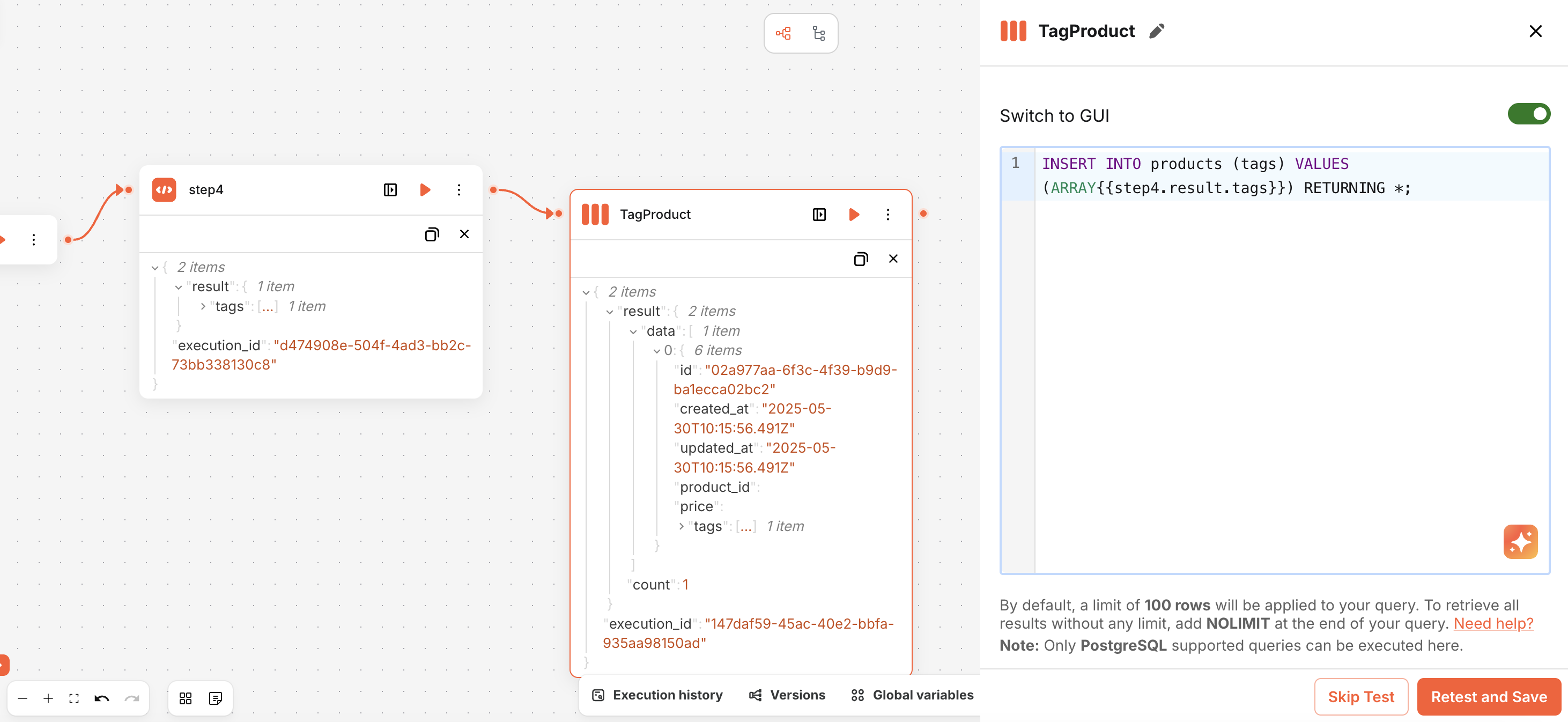Collapse step4 "result" object

(x=179, y=288)
